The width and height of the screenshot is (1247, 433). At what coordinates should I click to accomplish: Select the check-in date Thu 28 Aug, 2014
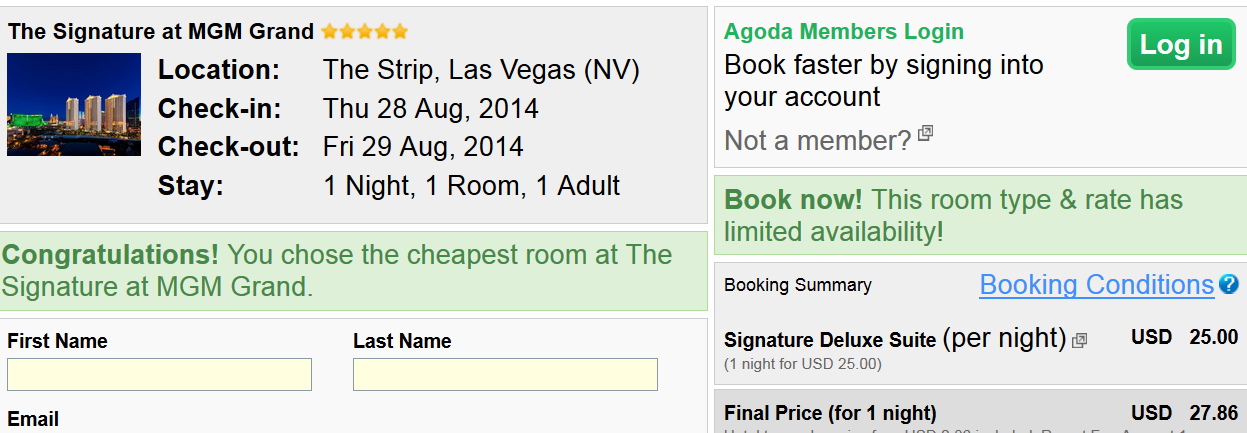point(430,109)
